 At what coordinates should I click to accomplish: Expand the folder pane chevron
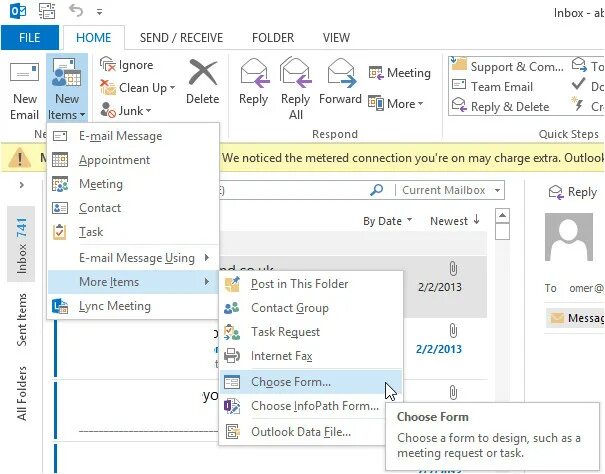coord(22,185)
